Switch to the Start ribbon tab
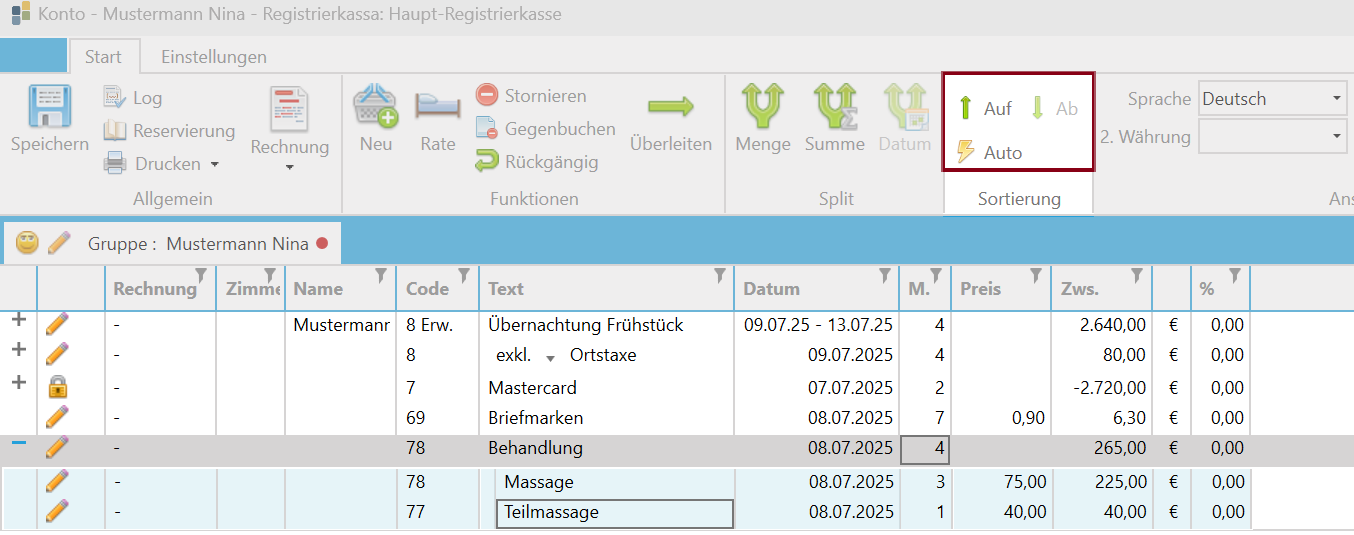Image resolution: width=1354 pixels, height=535 pixels. click(x=104, y=57)
